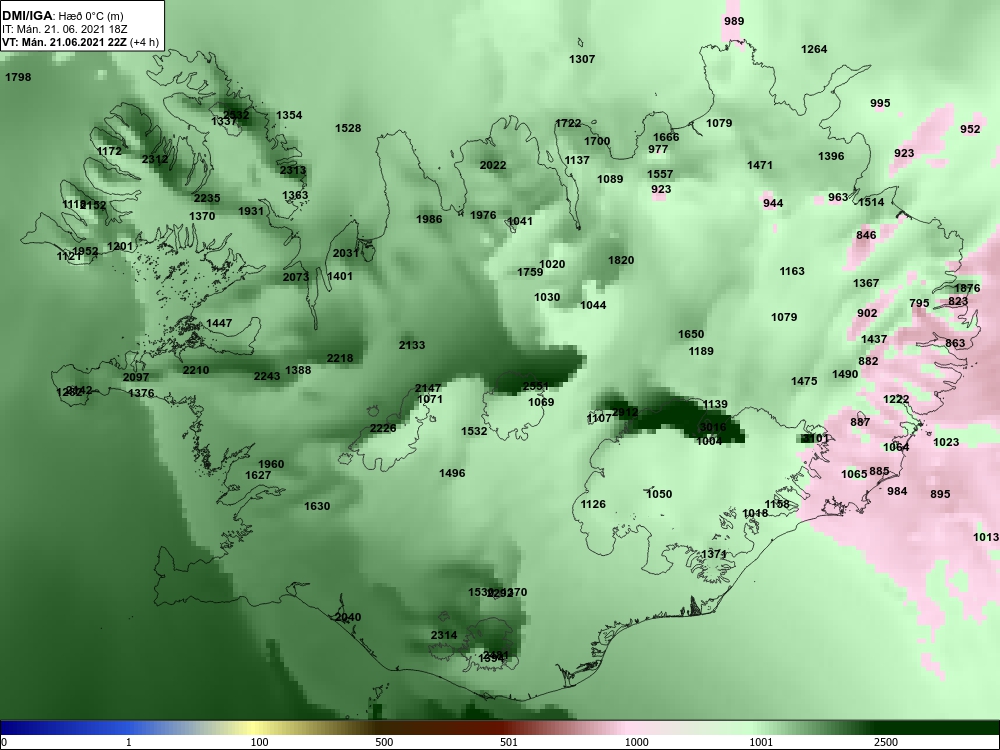Click the 1650 map value

(x=691, y=334)
